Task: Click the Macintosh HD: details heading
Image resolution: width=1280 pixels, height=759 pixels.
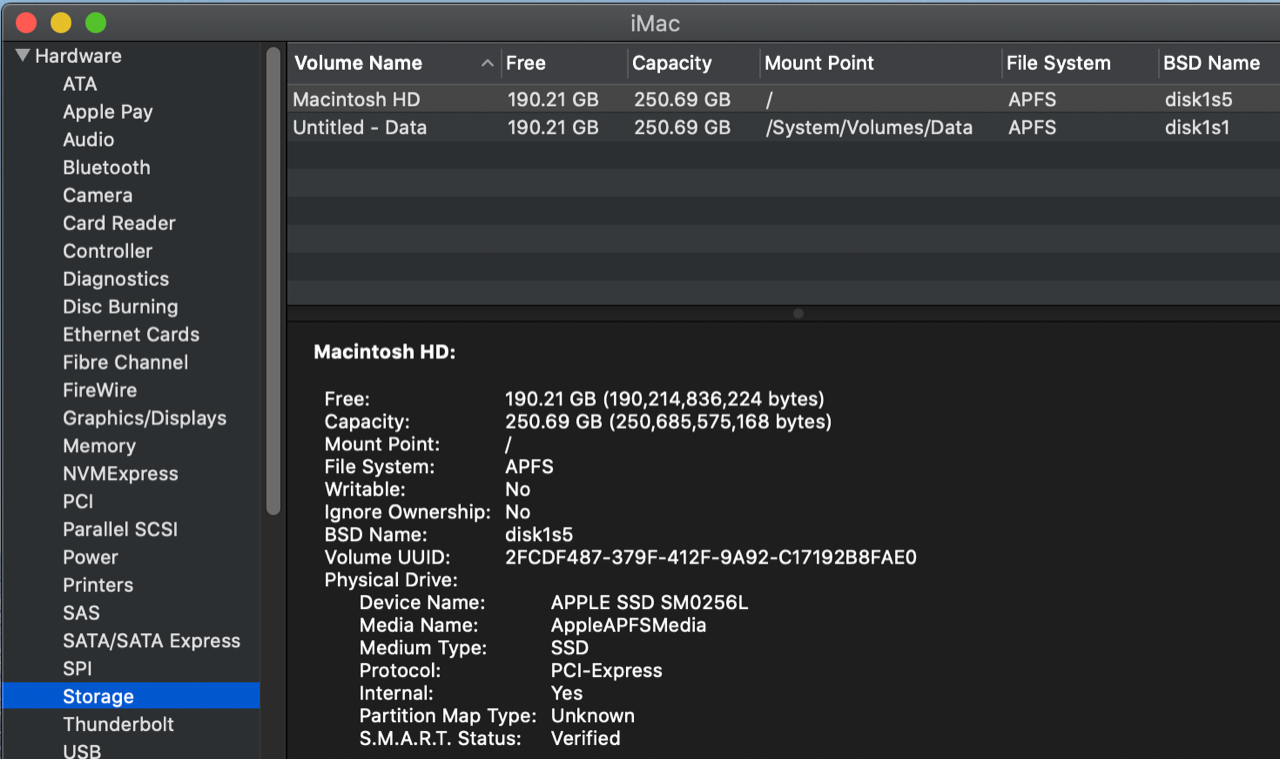Action: tap(384, 352)
